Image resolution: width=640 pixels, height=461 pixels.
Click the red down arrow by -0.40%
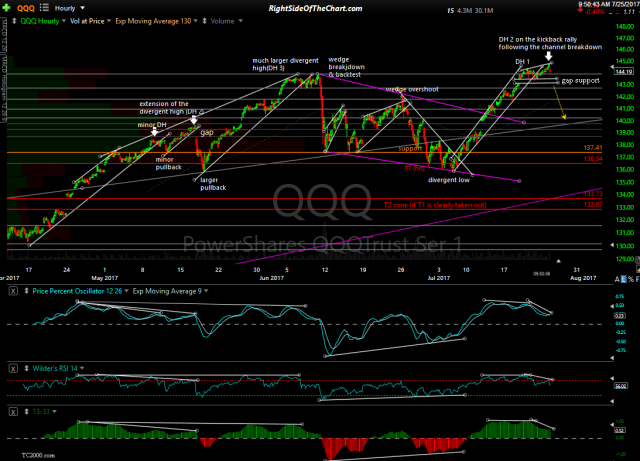pos(580,11)
